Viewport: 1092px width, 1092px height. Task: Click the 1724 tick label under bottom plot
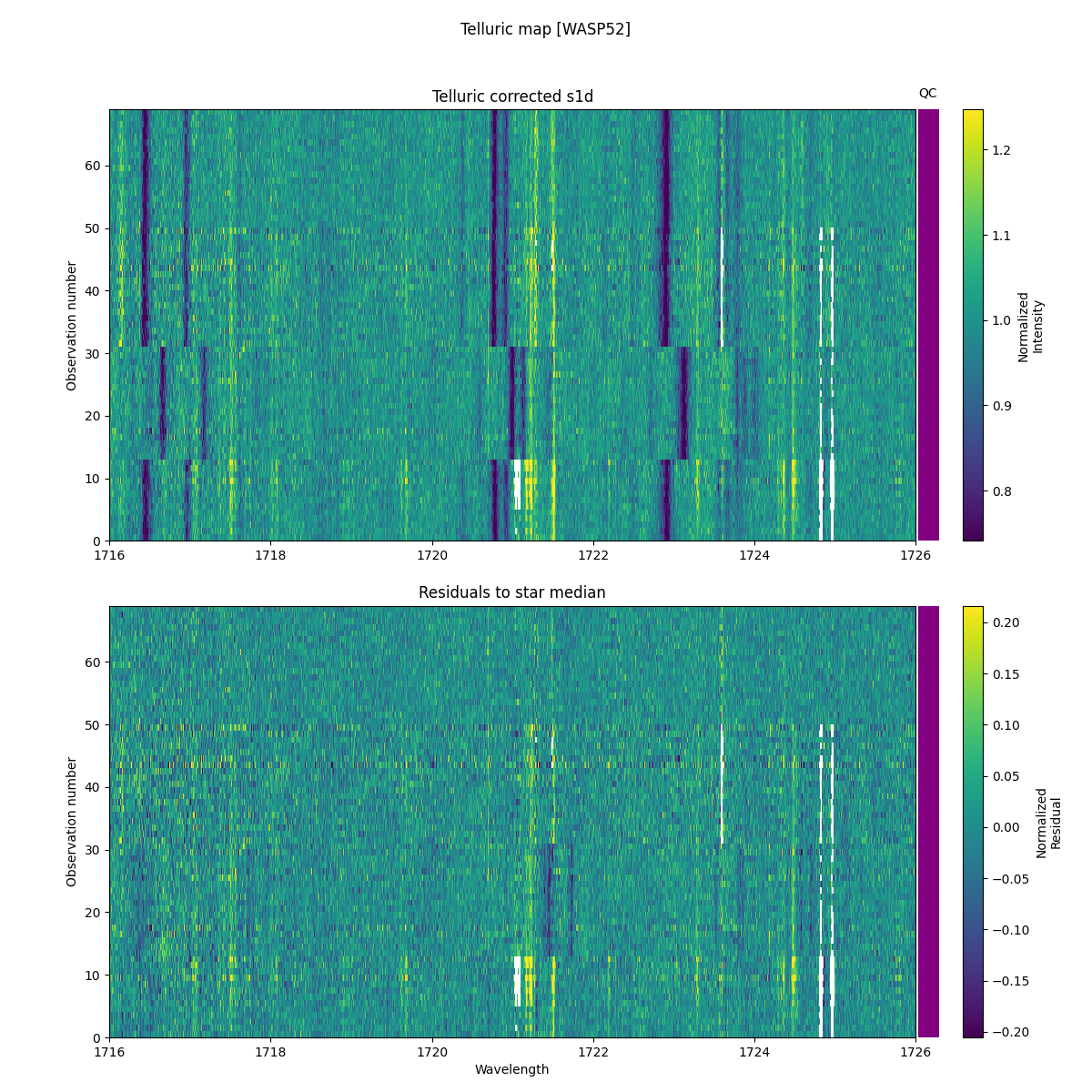[x=753, y=1052]
